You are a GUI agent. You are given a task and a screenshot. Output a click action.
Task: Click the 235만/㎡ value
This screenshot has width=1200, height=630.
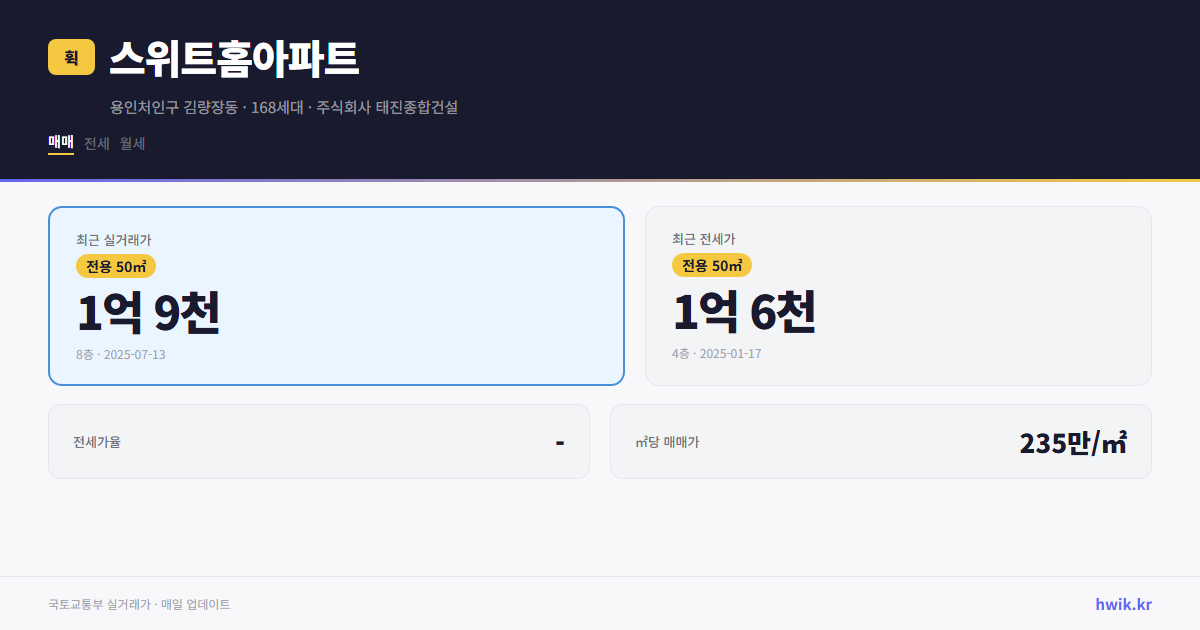pyautogui.click(x=1073, y=441)
